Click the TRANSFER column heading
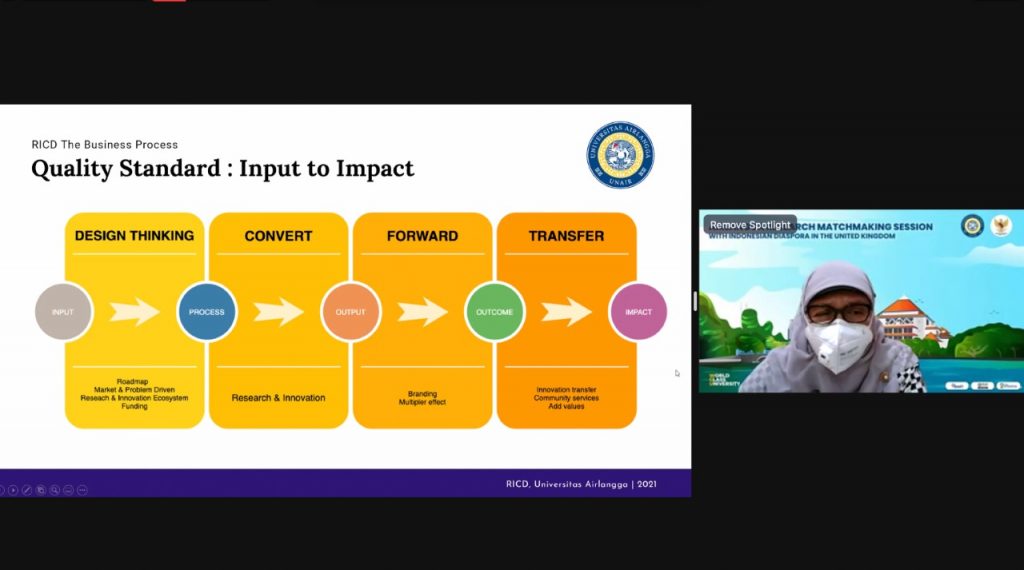 tap(566, 236)
